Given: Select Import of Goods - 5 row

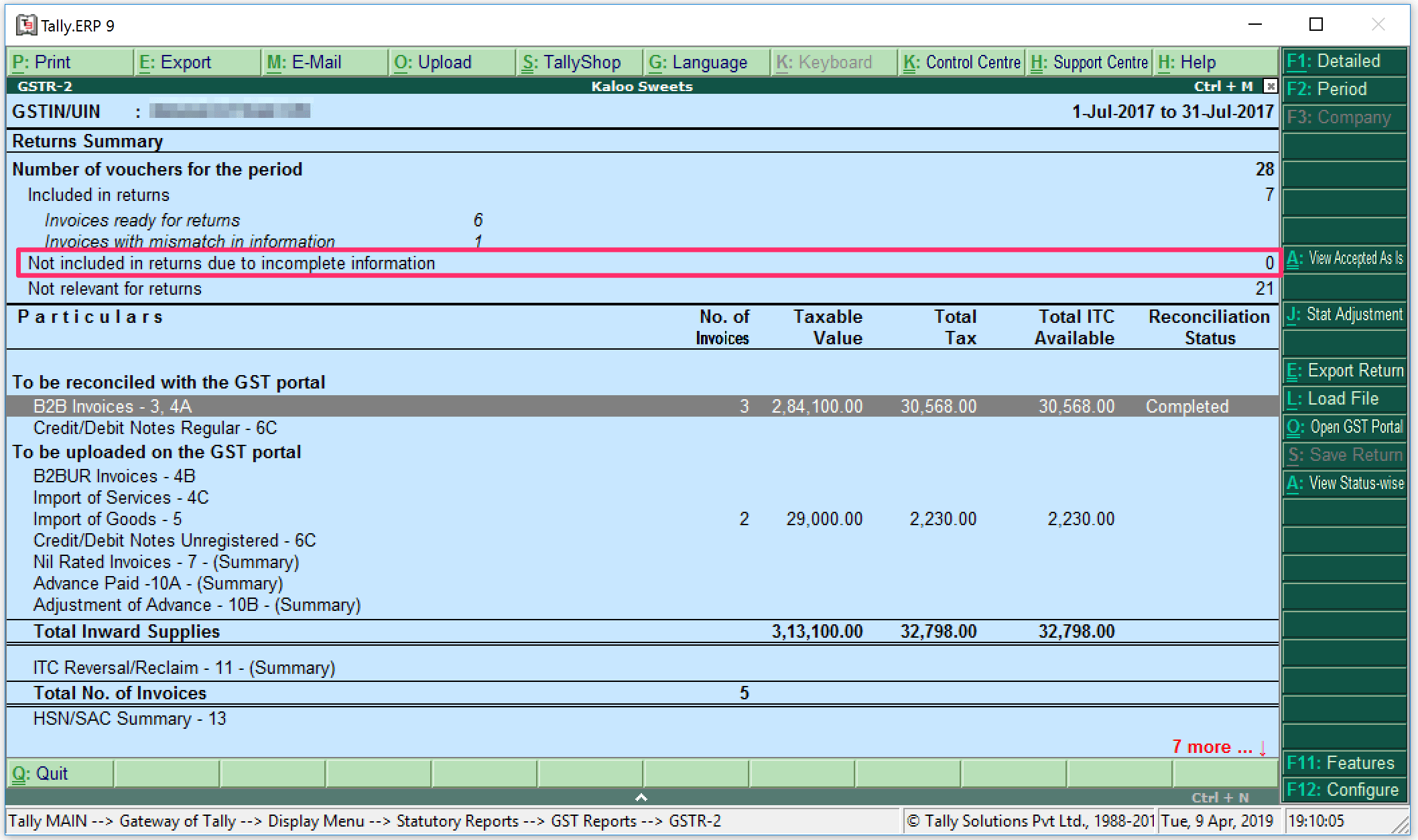Looking at the screenshot, I should [107, 519].
